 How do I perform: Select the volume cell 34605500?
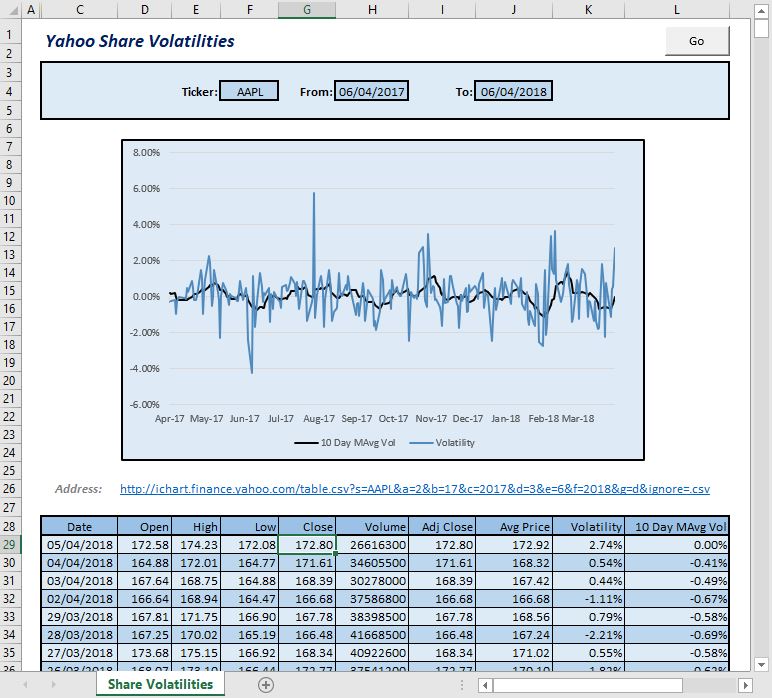point(372,563)
